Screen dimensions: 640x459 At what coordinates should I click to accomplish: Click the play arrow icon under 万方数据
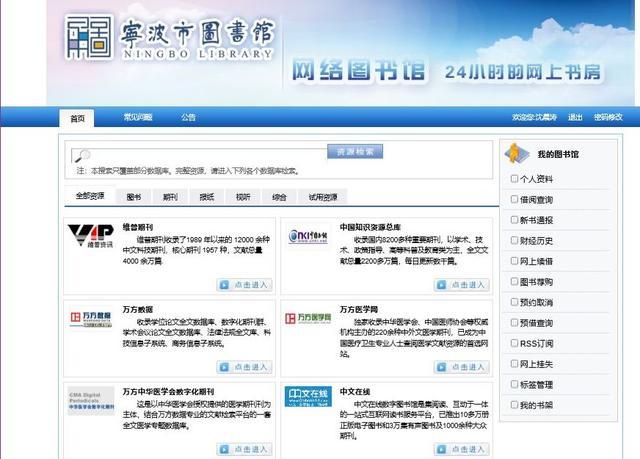(x=224, y=367)
